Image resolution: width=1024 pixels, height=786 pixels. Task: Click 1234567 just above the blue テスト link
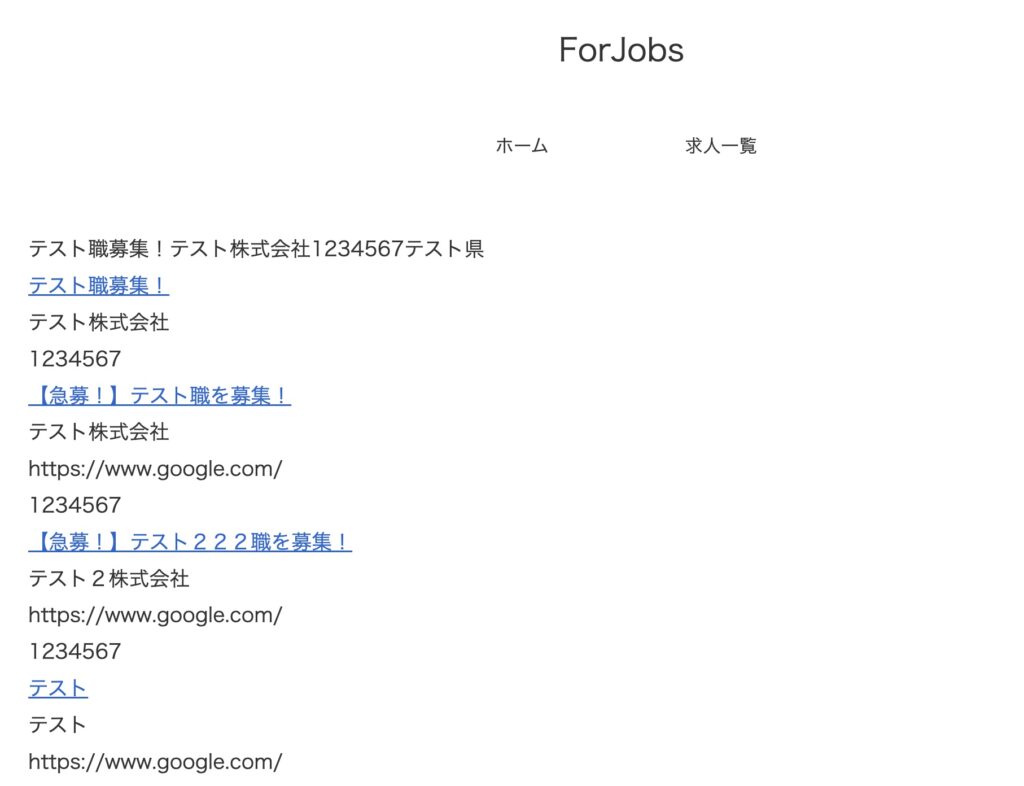point(74,651)
